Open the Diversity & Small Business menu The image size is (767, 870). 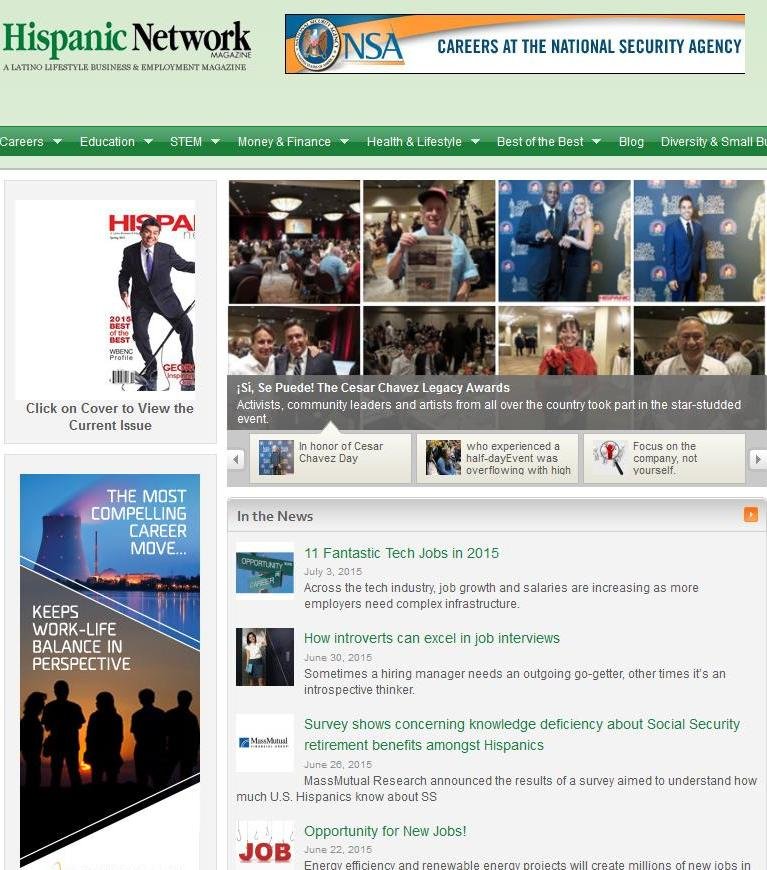tap(713, 141)
